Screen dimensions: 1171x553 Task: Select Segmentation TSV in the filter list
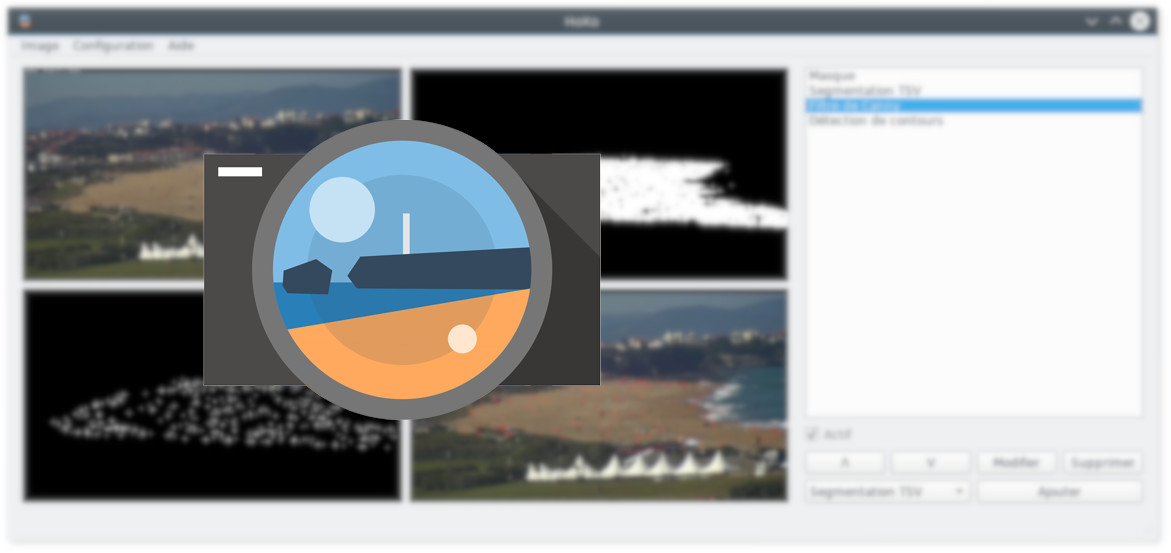[x=865, y=91]
